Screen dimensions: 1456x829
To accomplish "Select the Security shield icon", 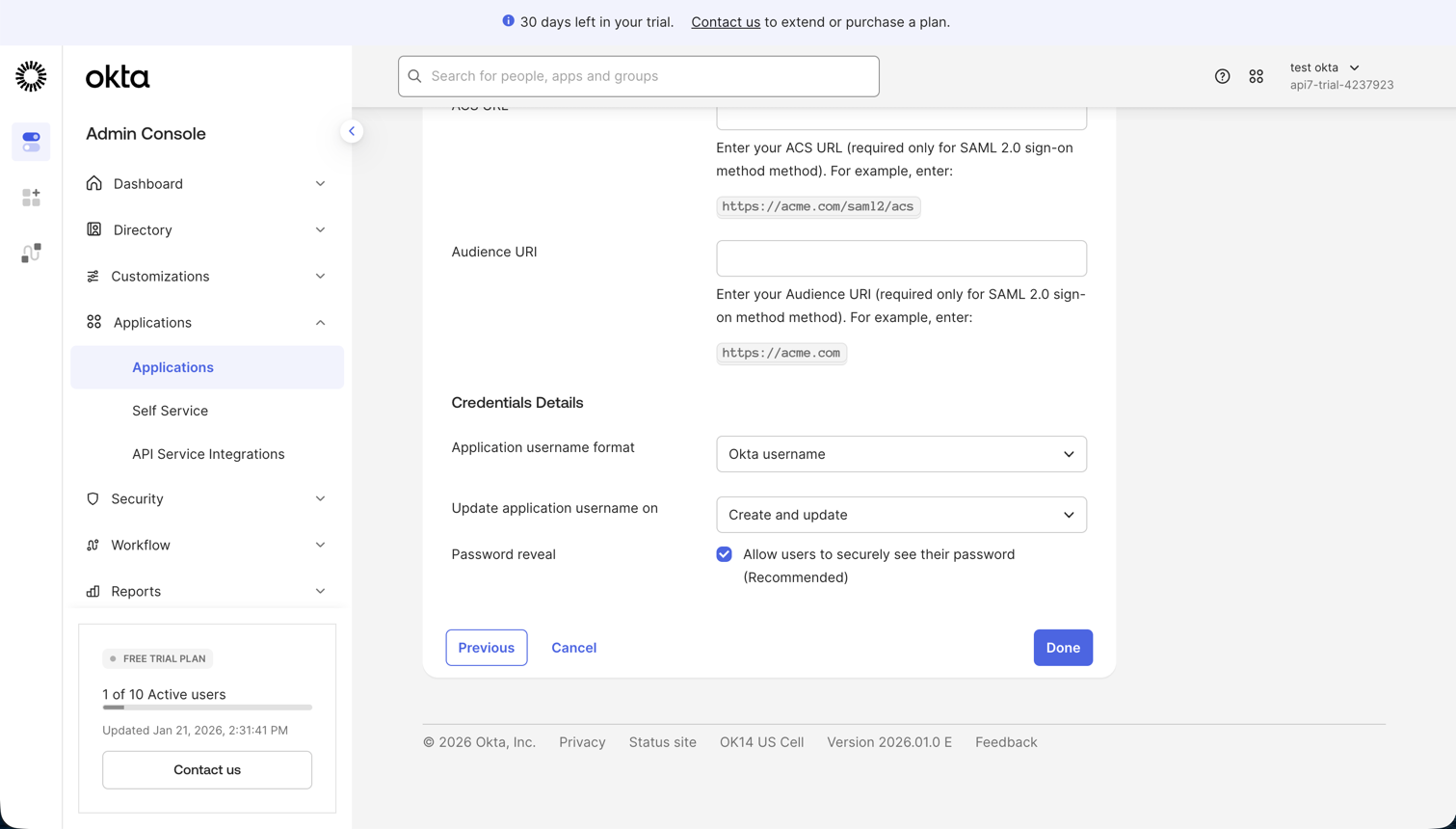I will 92,498.
